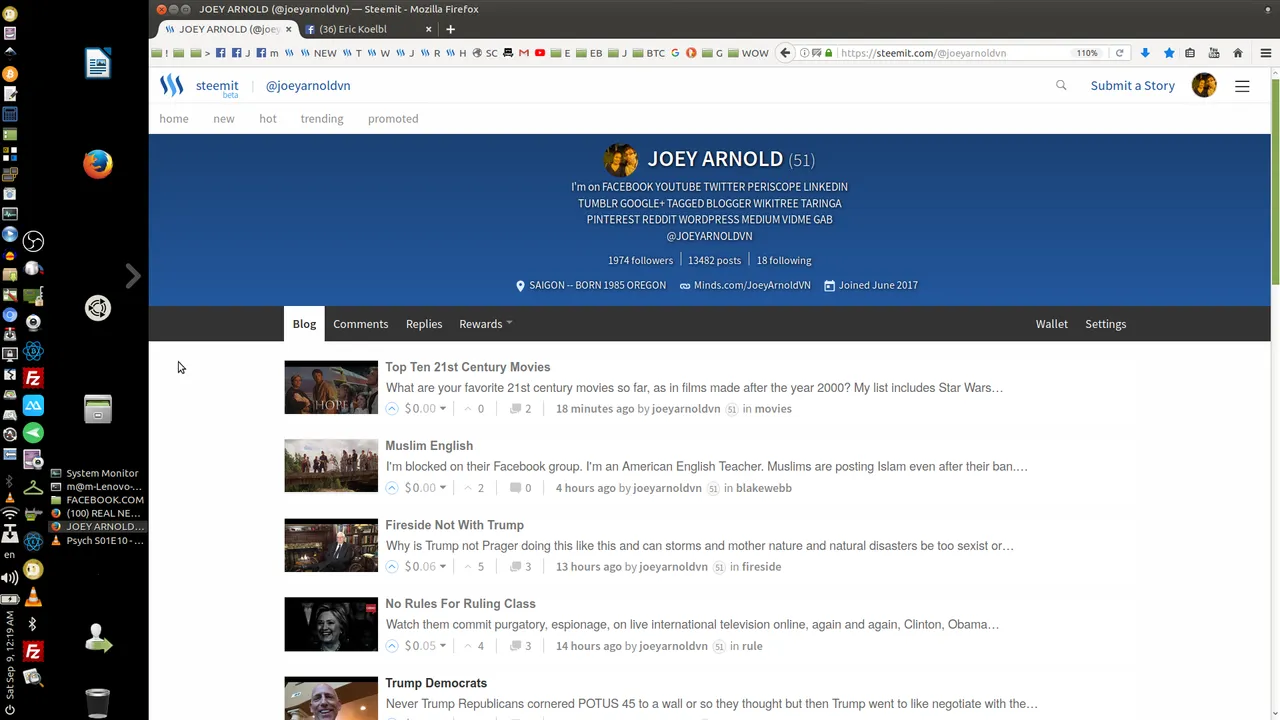Open the Top Ten 21st Century Movies title

(x=468, y=367)
